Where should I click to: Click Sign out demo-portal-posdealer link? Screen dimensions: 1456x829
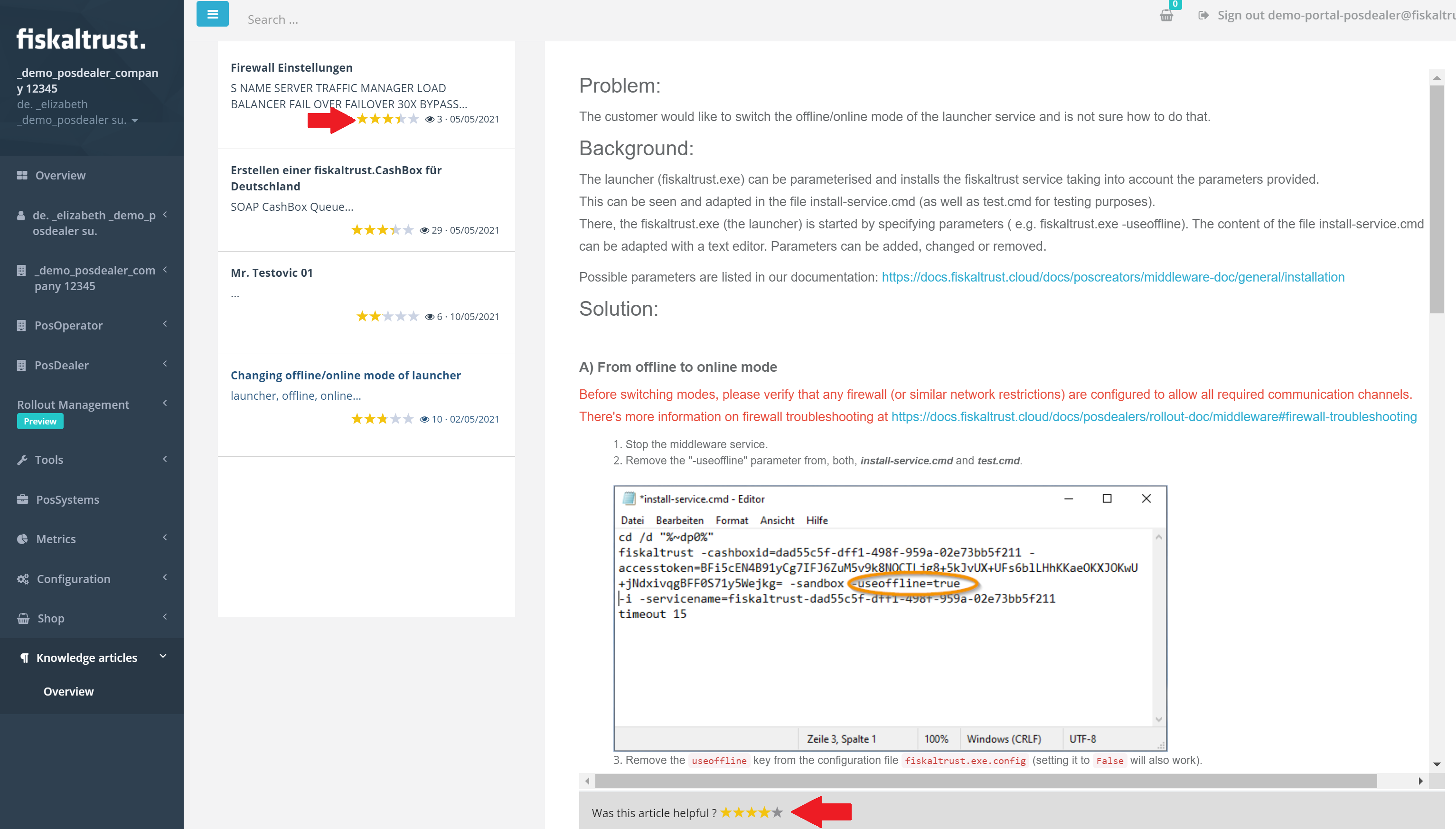1336,15
